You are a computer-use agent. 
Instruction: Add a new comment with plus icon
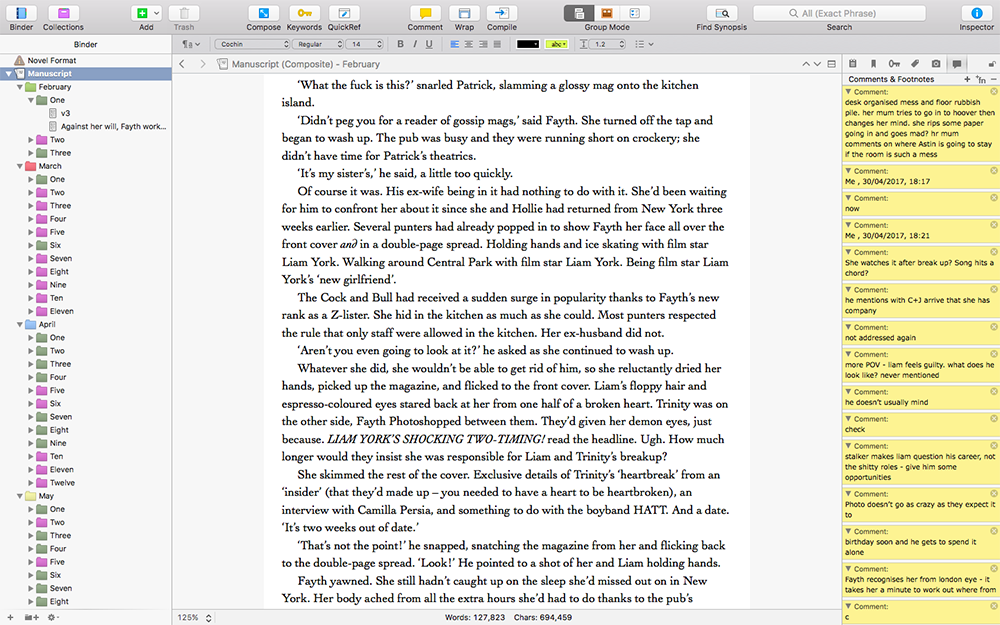(x=967, y=79)
